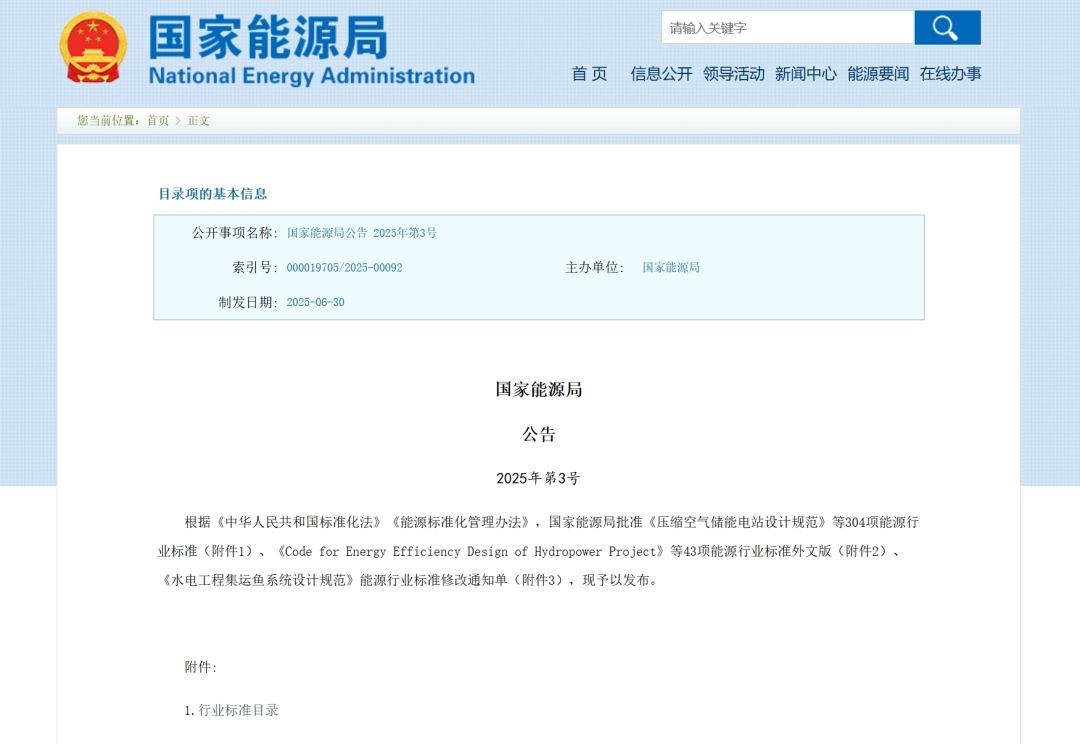Click the centered 公告 article heading
The height and width of the screenshot is (744, 1080).
point(538,434)
